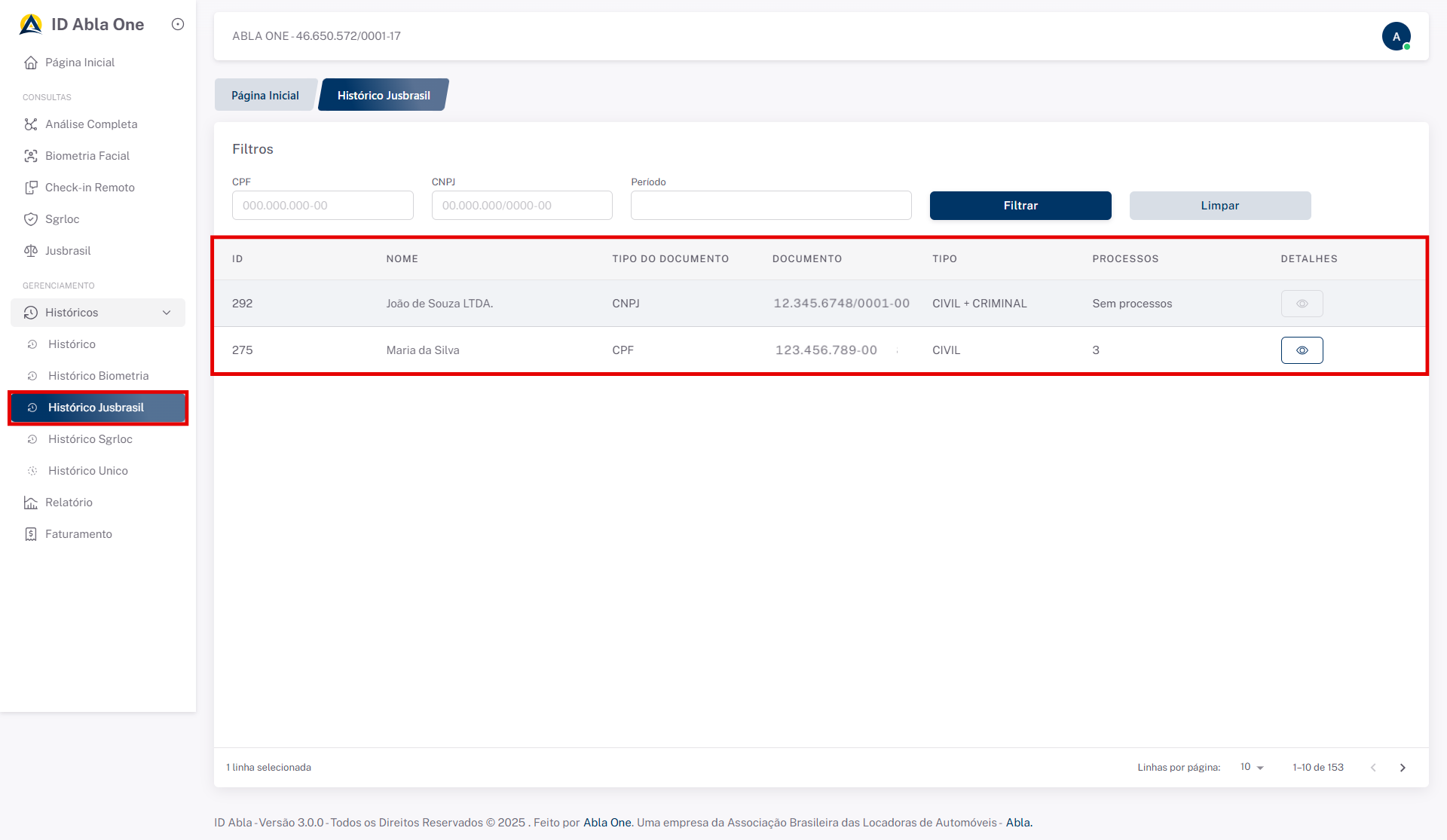The height and width of the screenshot is (840, 1447).
Task: Click the Período date field
Action: pyautogui.click(x=770, y=206)
